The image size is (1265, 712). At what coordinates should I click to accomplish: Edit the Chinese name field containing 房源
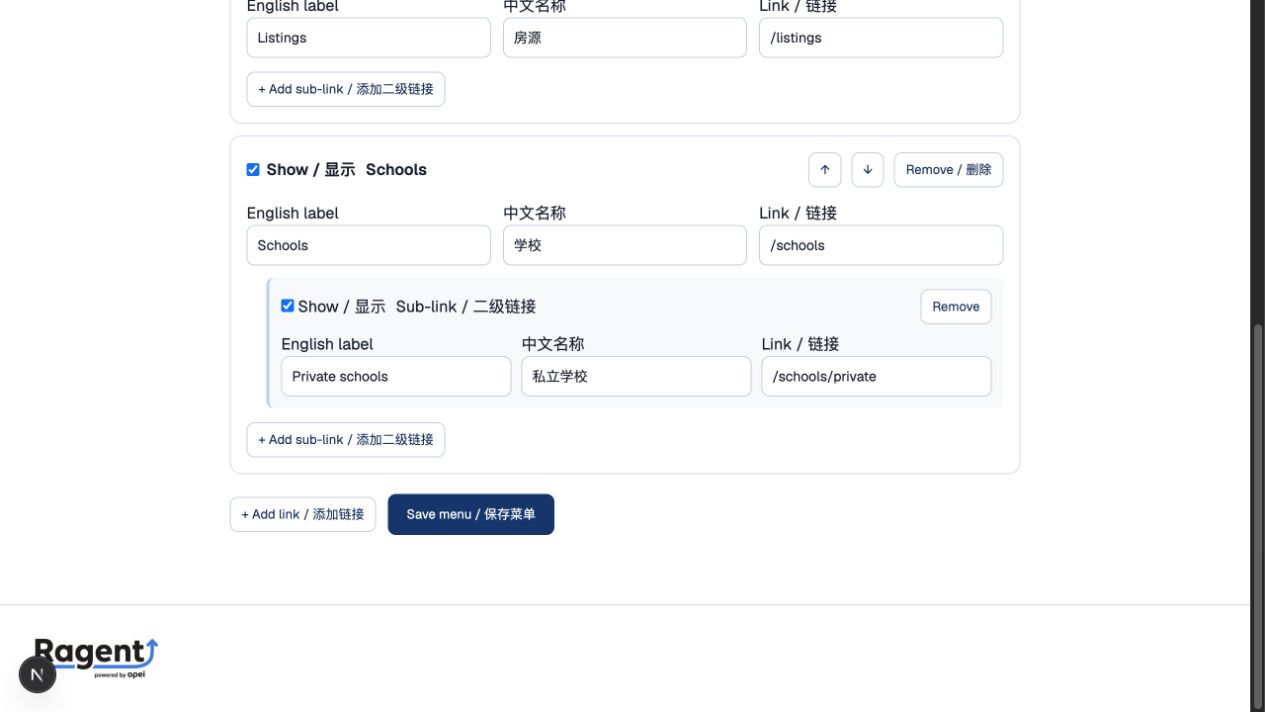pyautogui.click(x=625, y=38)
